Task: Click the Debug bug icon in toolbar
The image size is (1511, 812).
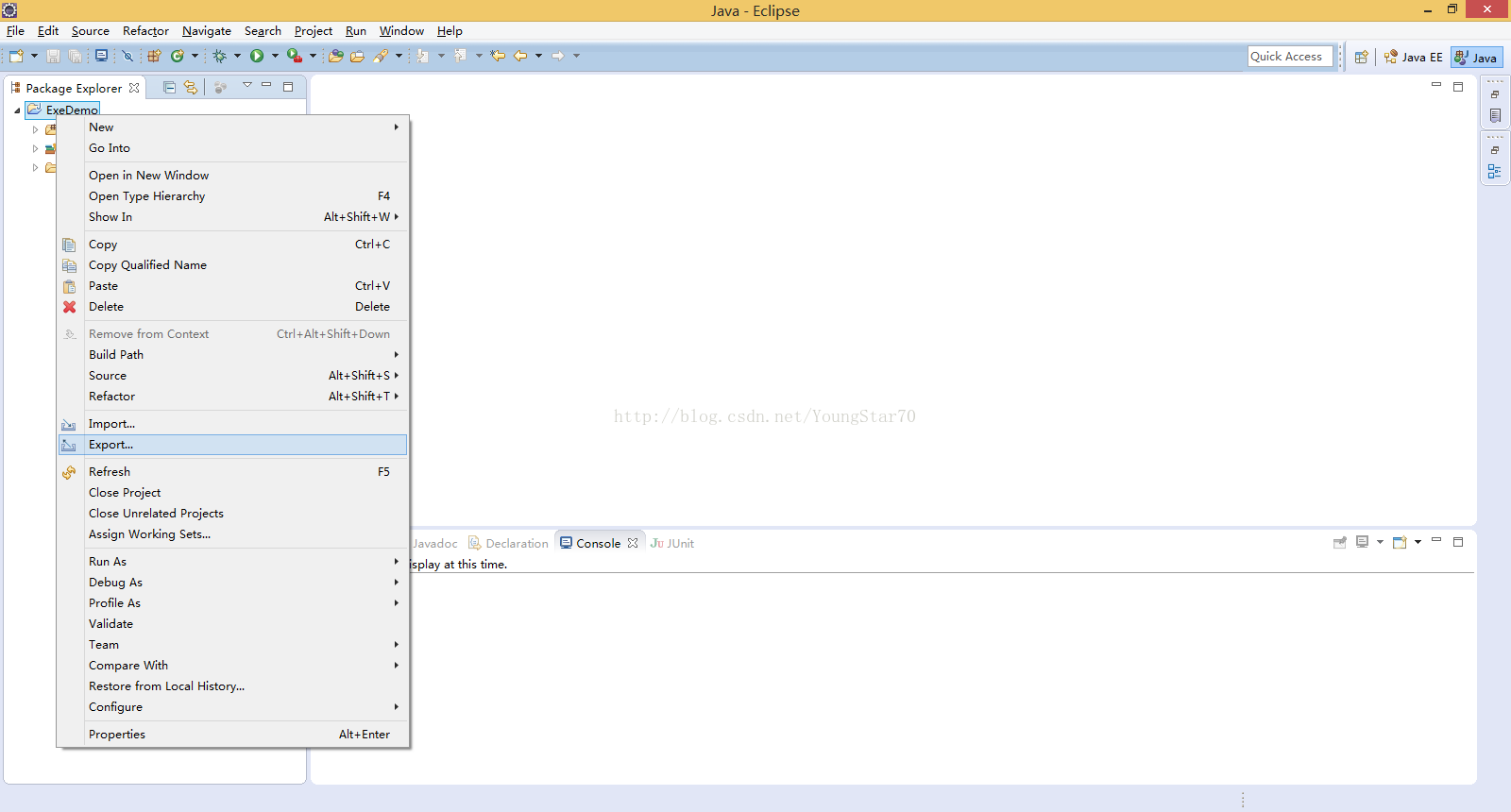Action: coord(219,57)
